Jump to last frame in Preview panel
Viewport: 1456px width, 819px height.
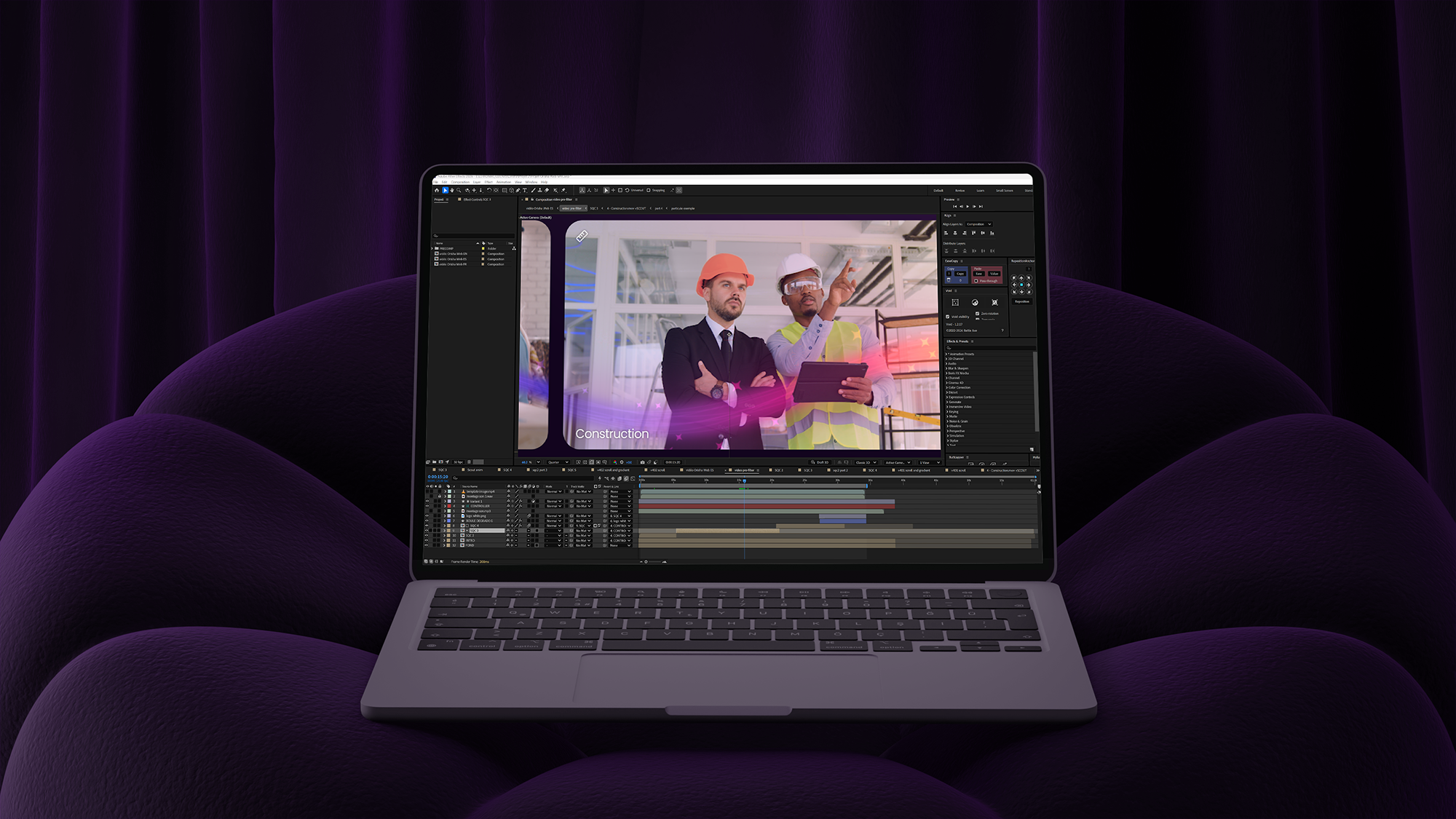pyautogui.click(x=981, y=207)
